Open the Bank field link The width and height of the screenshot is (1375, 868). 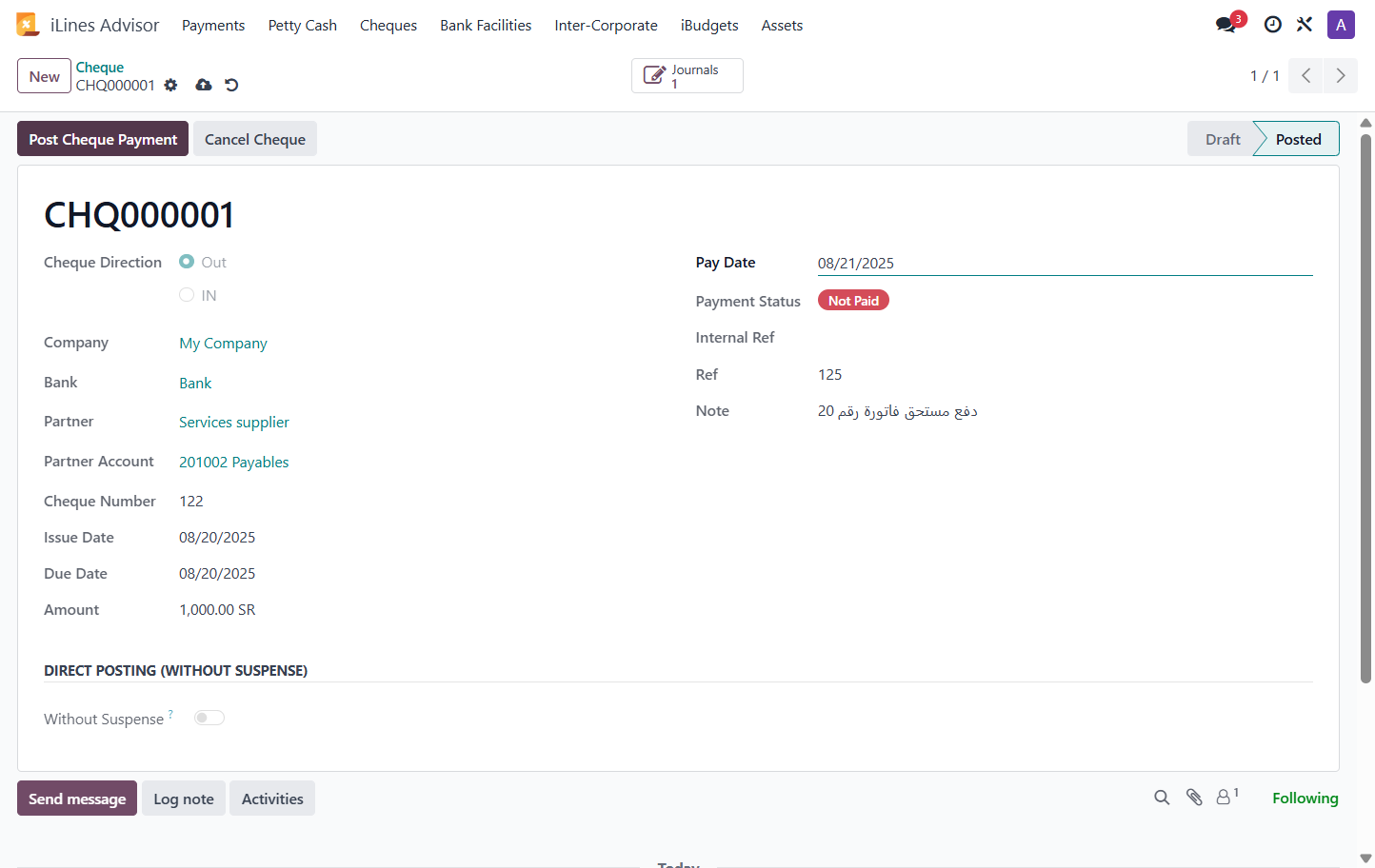pos(195,383)
